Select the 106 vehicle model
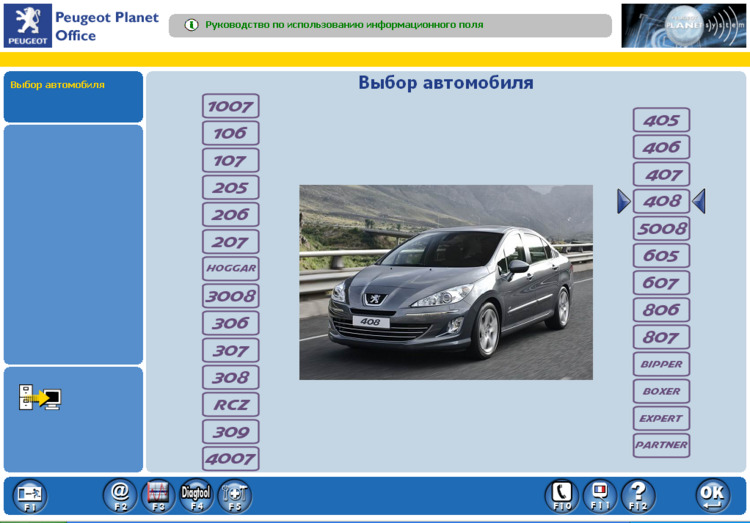Image resolution: width=750 pixels, height=523 pixels. (231, 133)
